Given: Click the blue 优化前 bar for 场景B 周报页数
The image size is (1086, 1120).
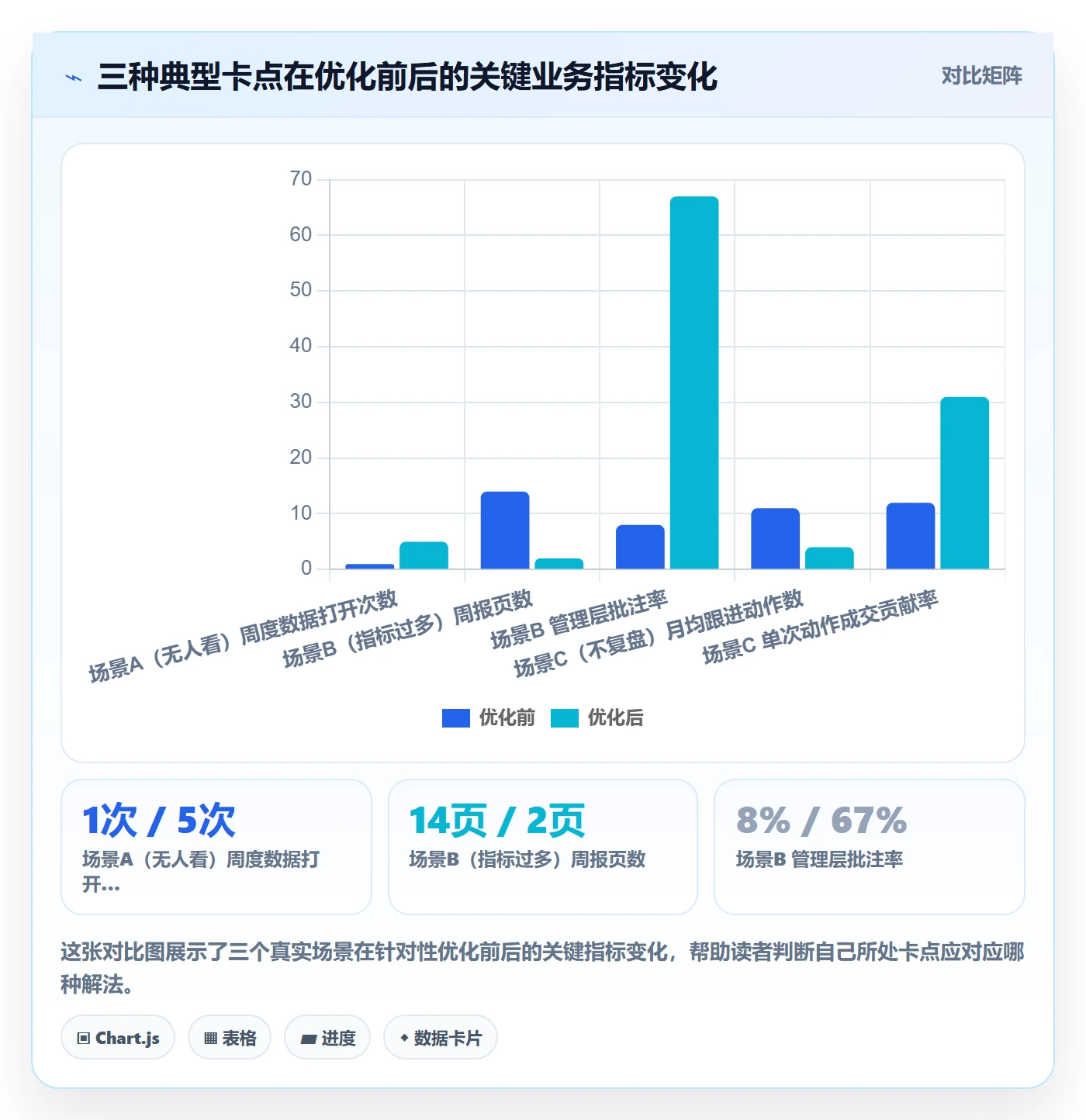Looking at the screenshot, I should (505, 530).
